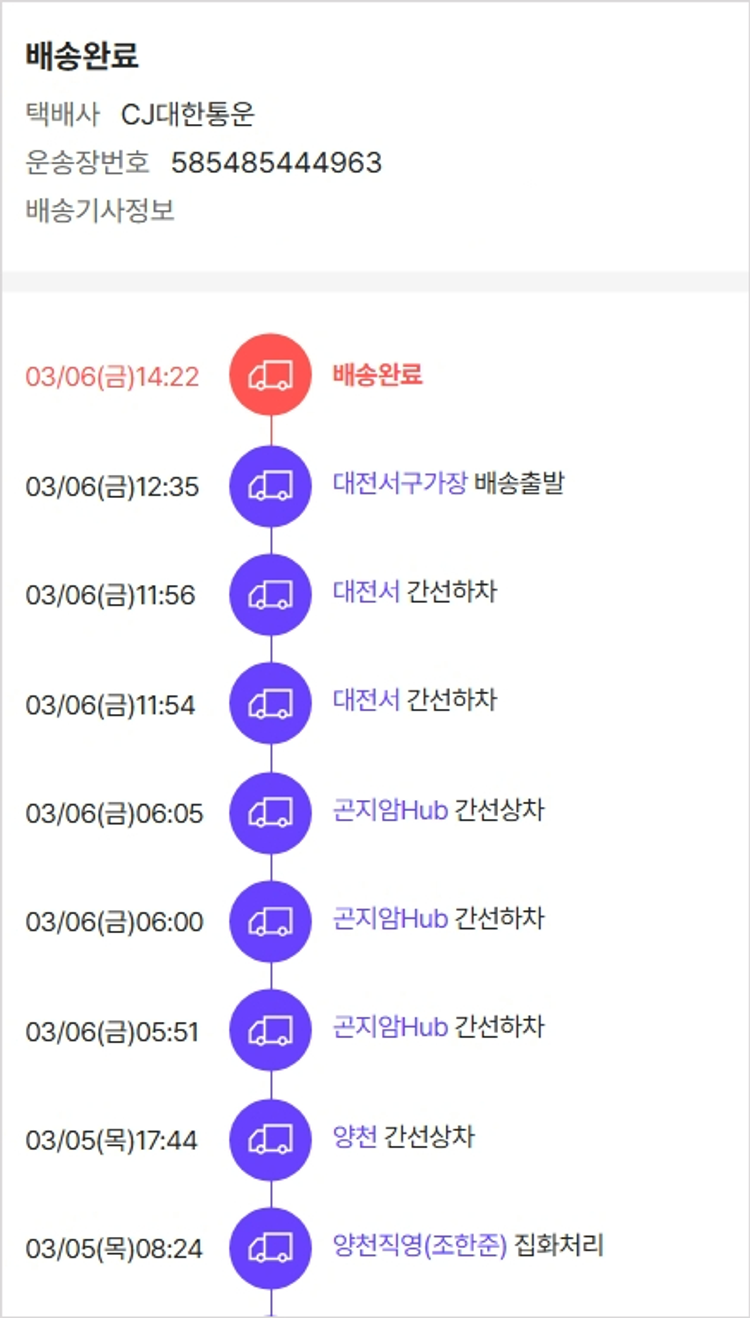Screen dimensions: 750x1318
Task: Click the red 배송완료 status text
Action: 377,374
